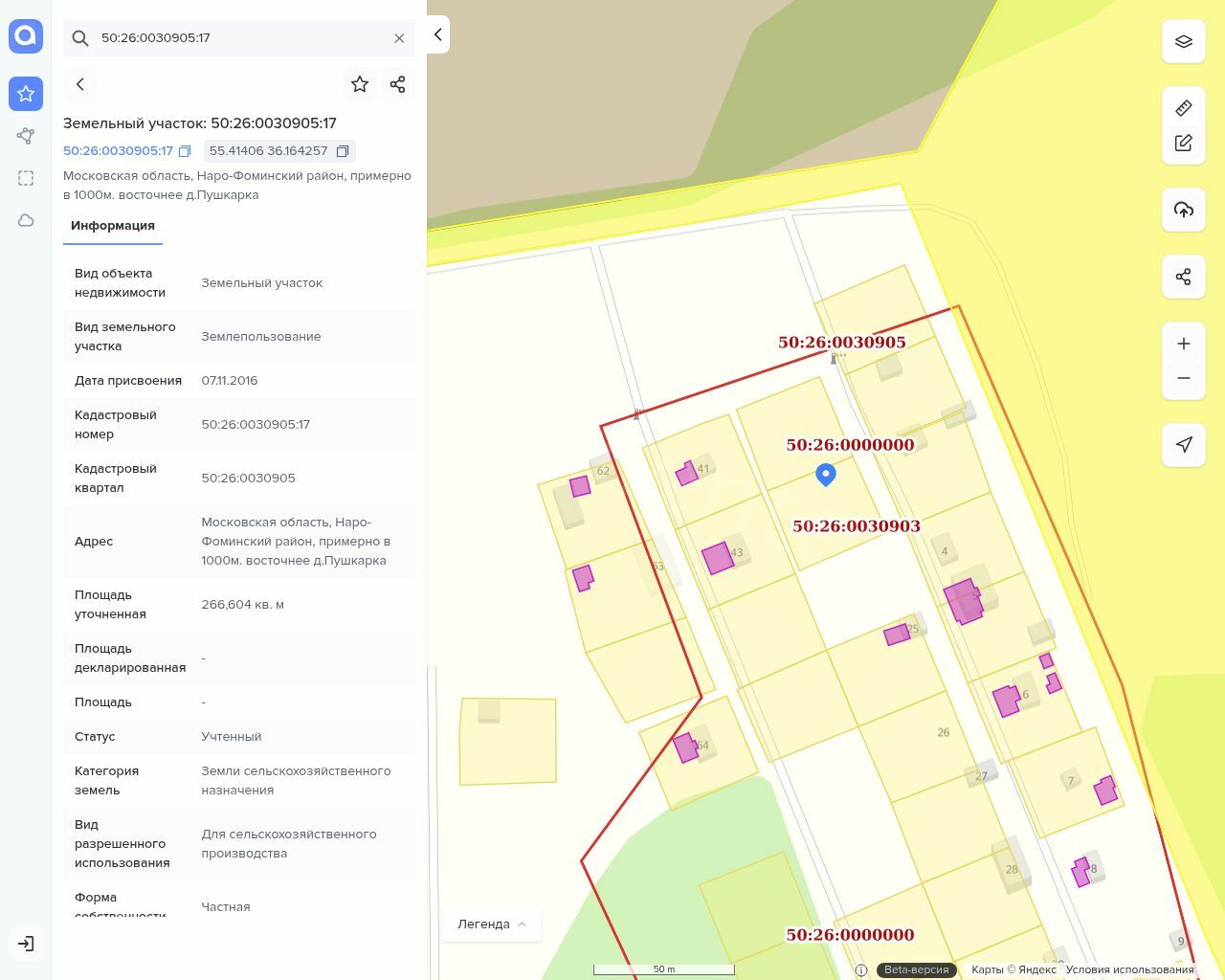Add land plot to favorites
Screen dimensions: 1225x980
click(x=360, y=84)
